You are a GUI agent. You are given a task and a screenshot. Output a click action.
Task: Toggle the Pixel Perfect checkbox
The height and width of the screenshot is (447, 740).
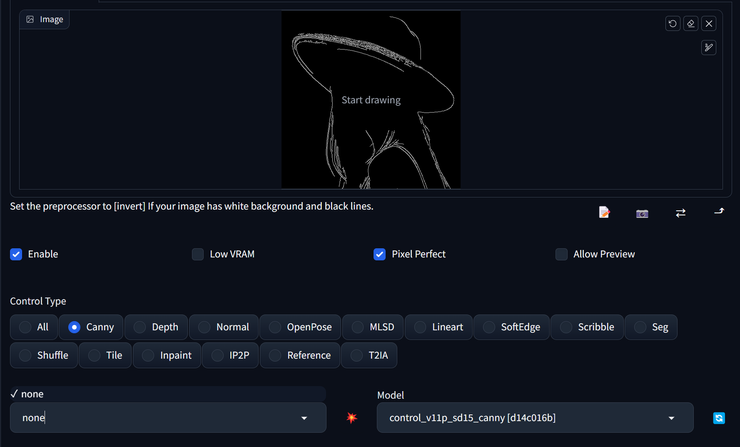(379, 254)
